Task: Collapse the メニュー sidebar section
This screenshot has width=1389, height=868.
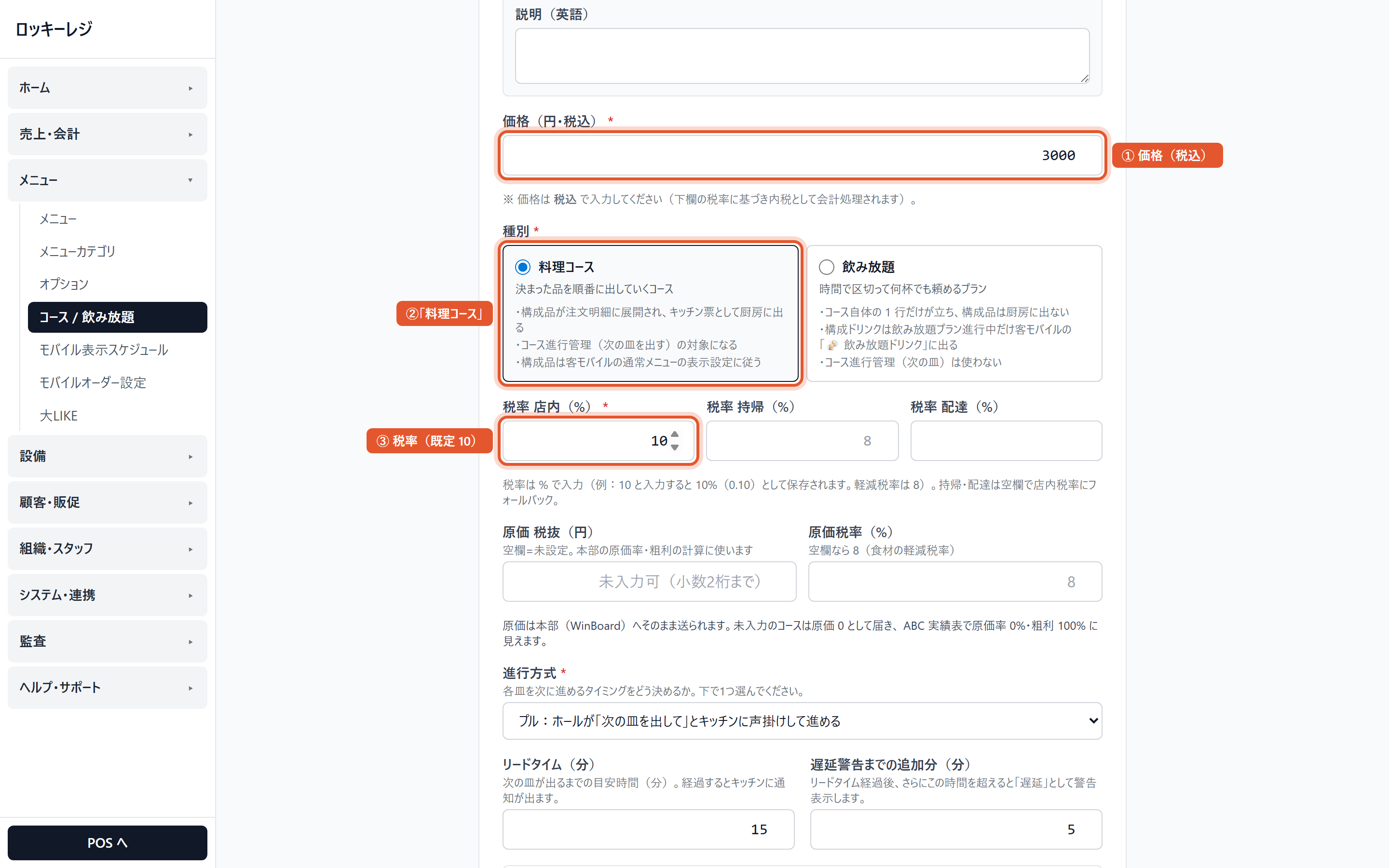Action: pyautogui.click(x=108, y=180)
